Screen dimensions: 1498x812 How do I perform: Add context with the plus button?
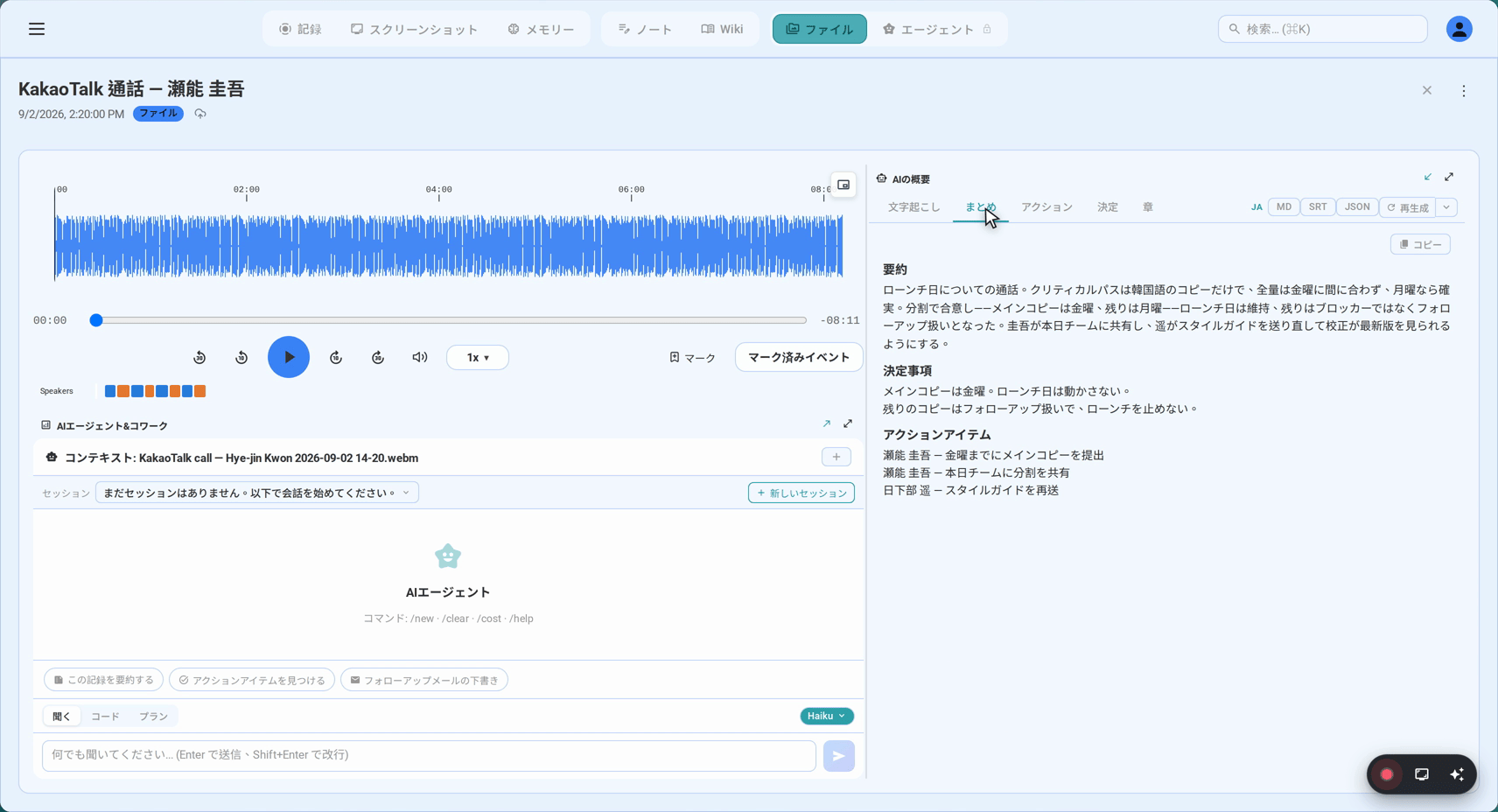(x=836, y=457)
